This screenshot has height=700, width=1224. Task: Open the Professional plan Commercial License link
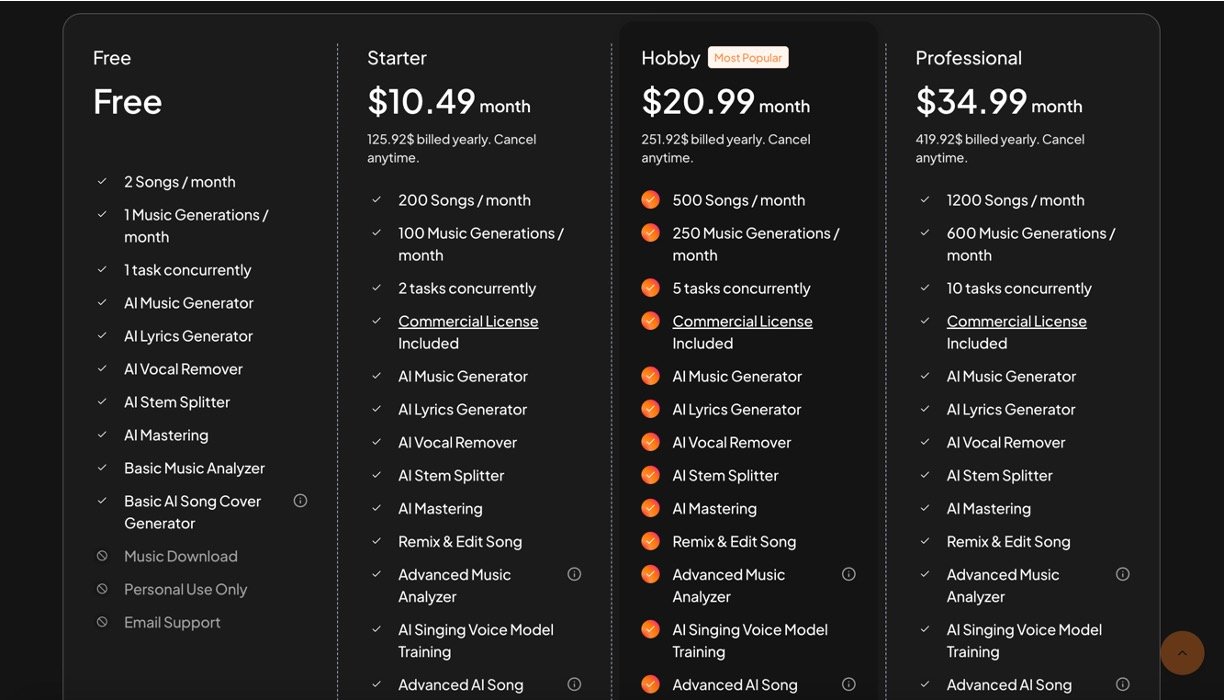[1016, 321]
